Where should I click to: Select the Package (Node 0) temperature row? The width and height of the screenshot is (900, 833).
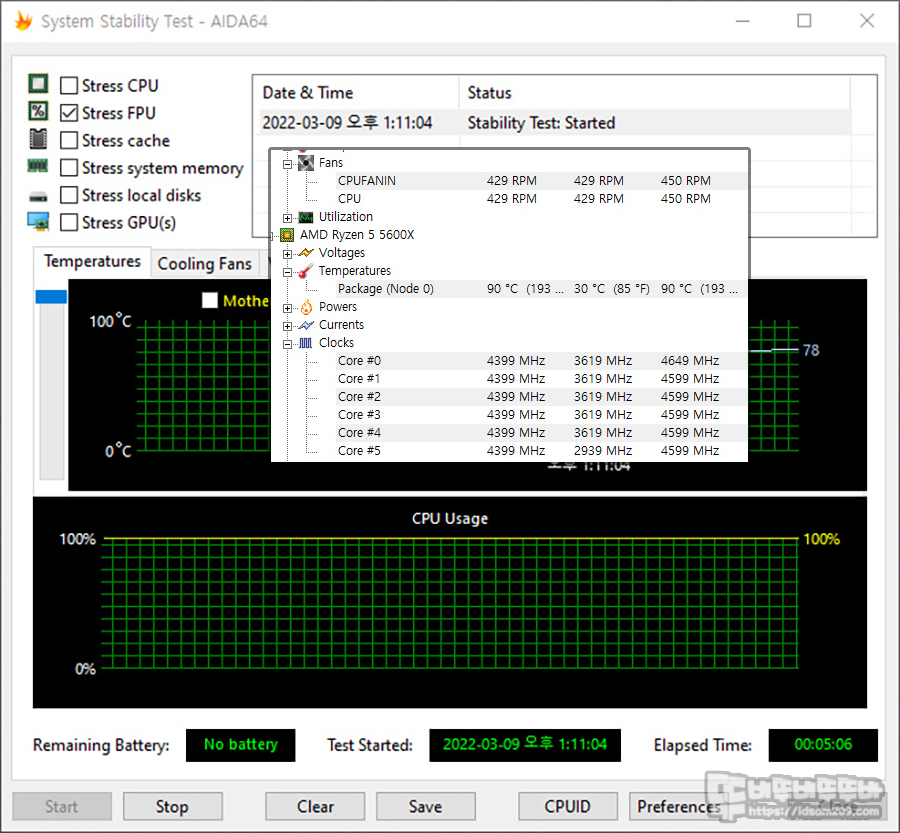point(541,289)
